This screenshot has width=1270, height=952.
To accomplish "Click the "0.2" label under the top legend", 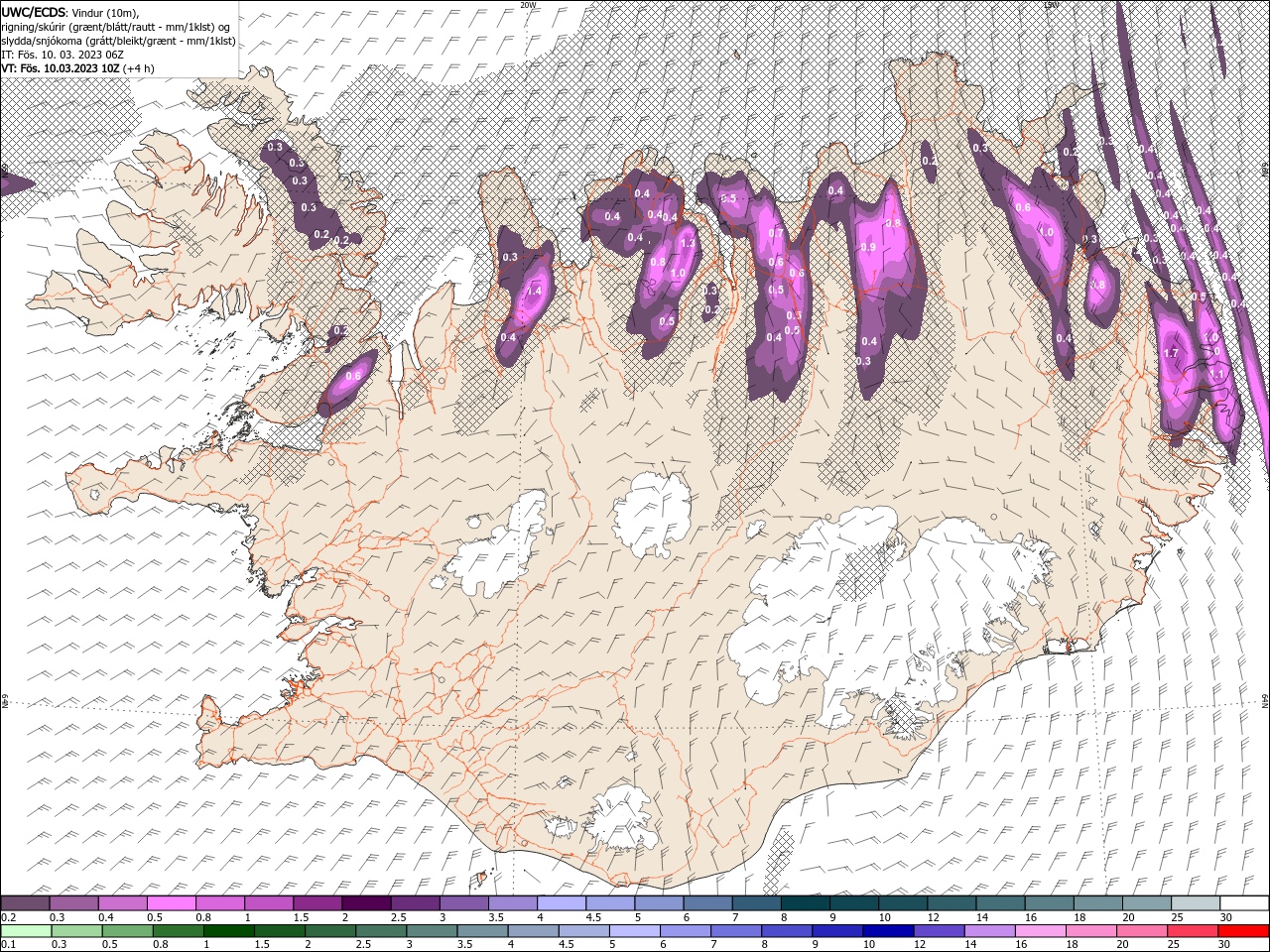I will click(8, 917).
